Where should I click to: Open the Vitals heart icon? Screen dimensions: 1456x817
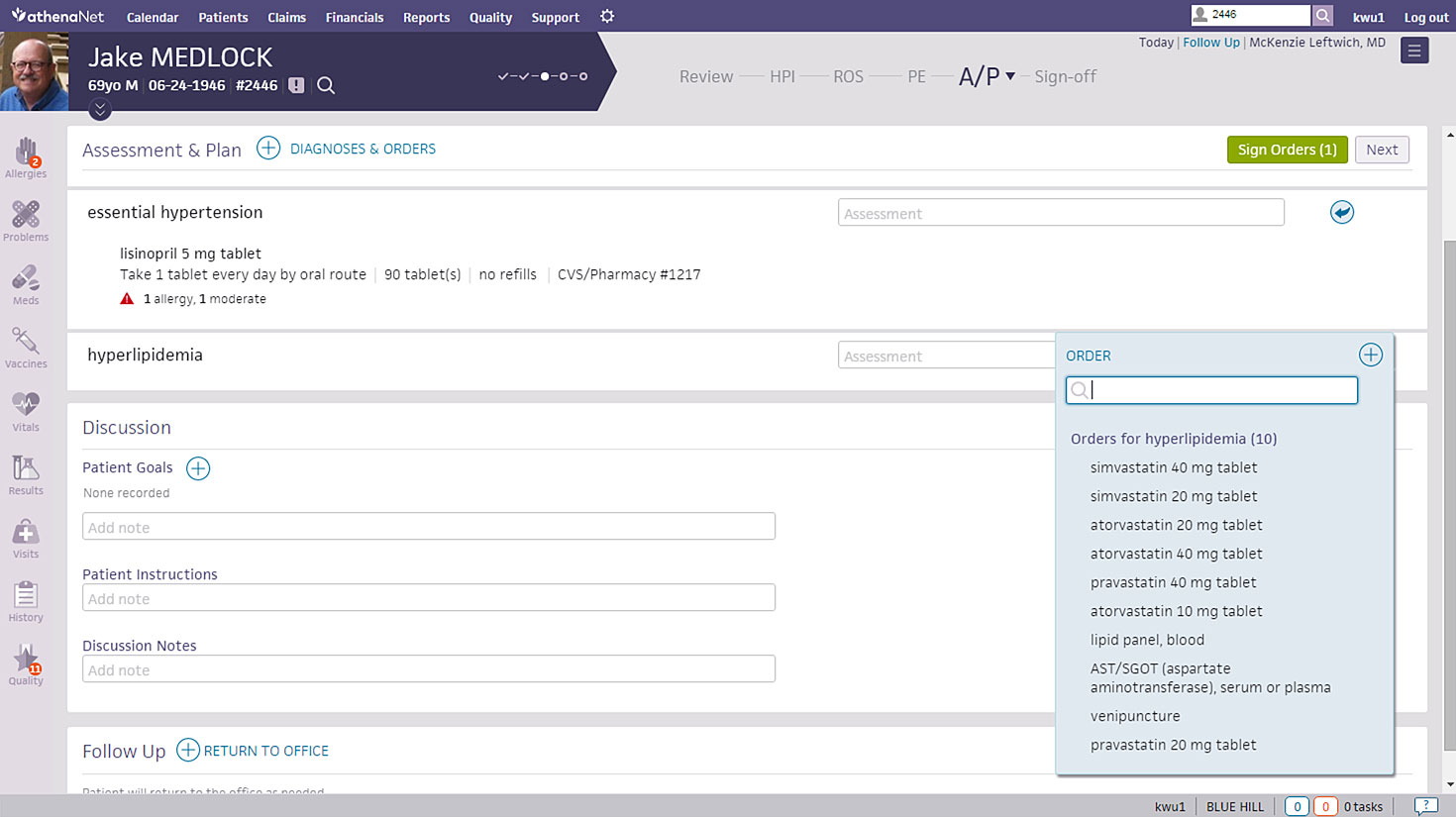(x=26, y=404)
